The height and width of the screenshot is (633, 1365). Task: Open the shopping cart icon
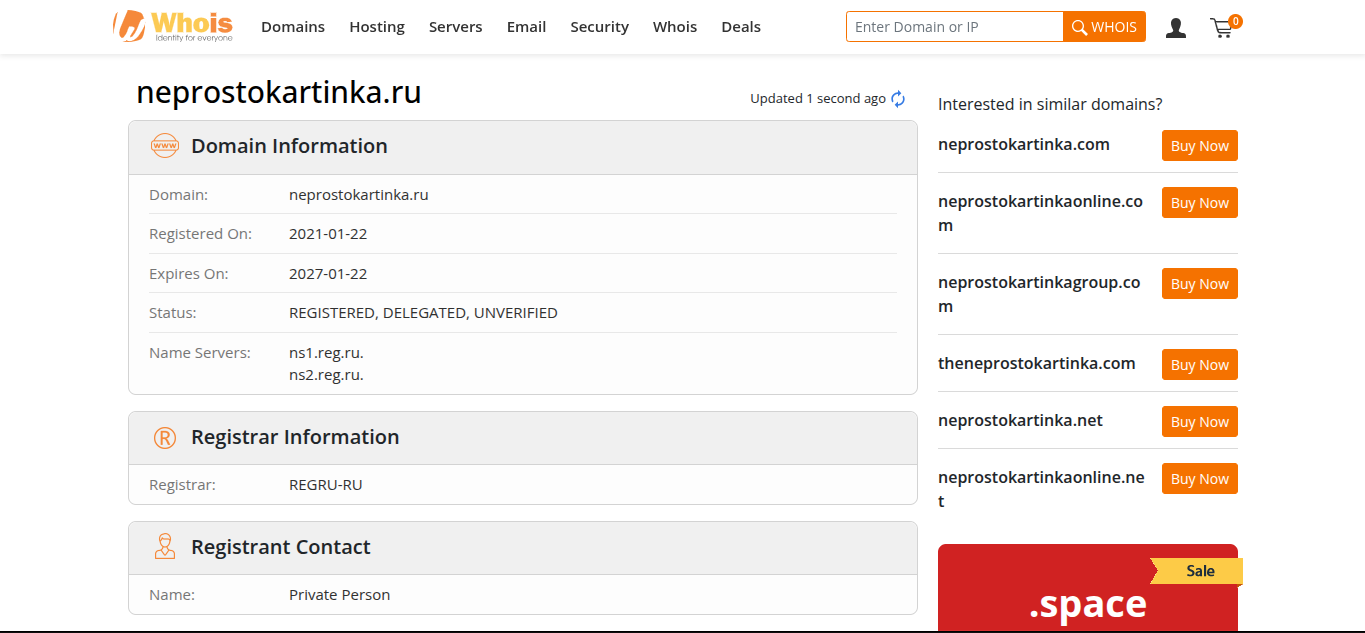[1222, 28]
